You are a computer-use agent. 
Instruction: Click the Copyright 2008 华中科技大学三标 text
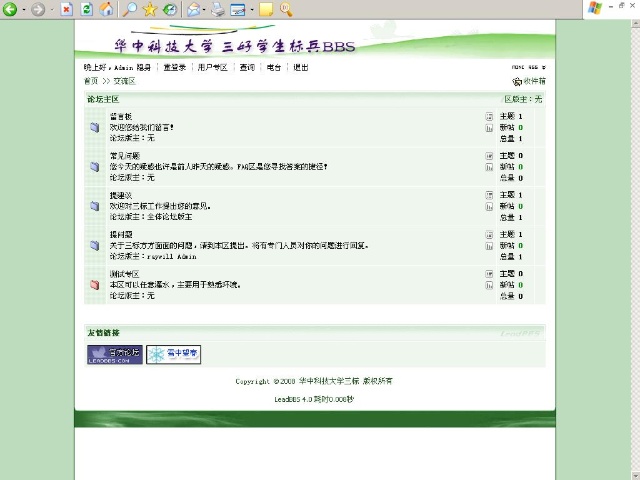coord(314,381)
